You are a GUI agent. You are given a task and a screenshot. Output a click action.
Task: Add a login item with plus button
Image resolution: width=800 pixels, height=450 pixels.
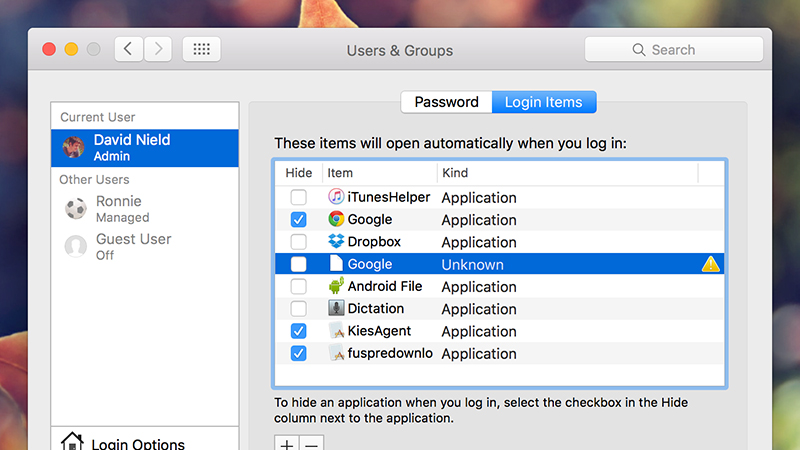[287, 443]
